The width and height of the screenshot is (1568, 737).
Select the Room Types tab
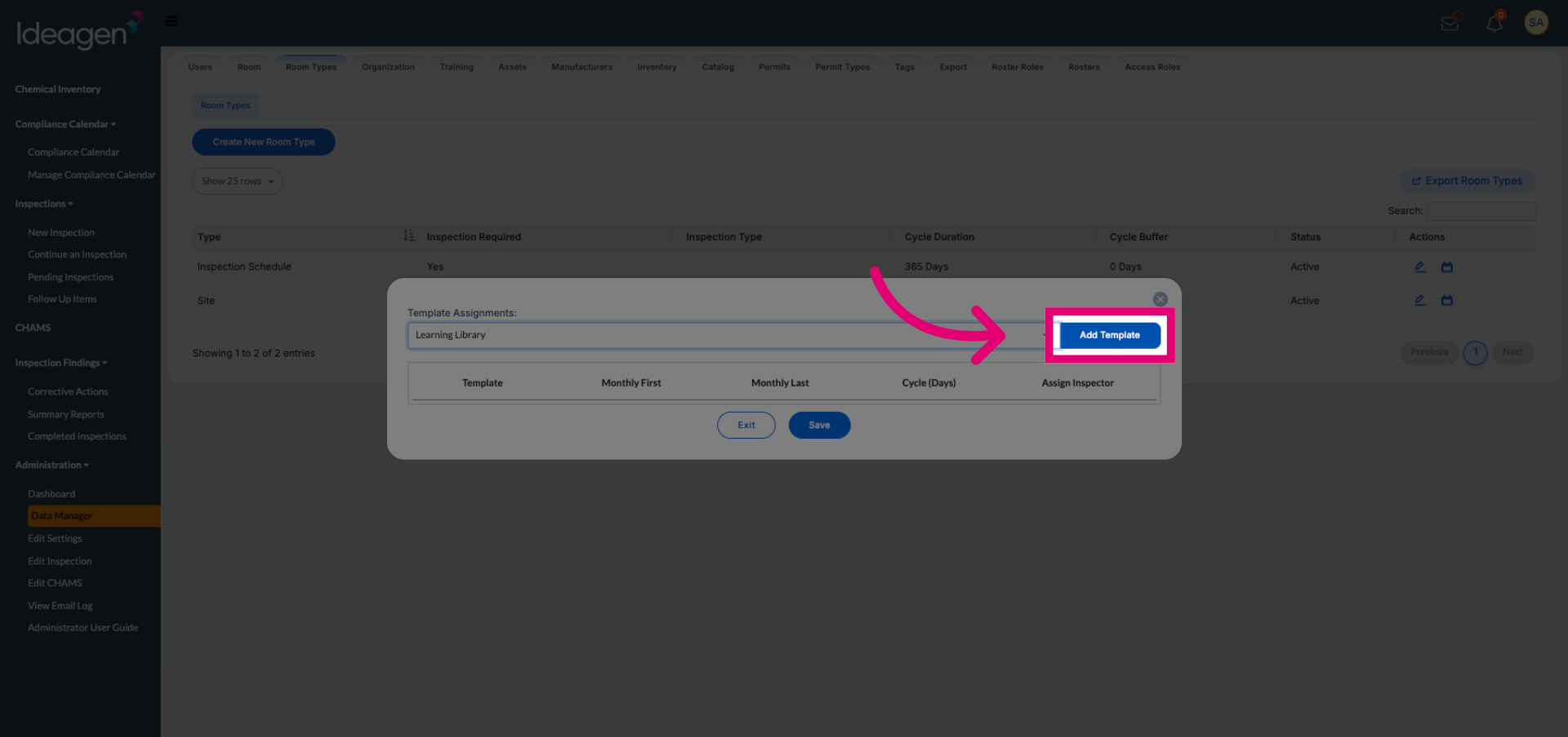coord(311,67)
